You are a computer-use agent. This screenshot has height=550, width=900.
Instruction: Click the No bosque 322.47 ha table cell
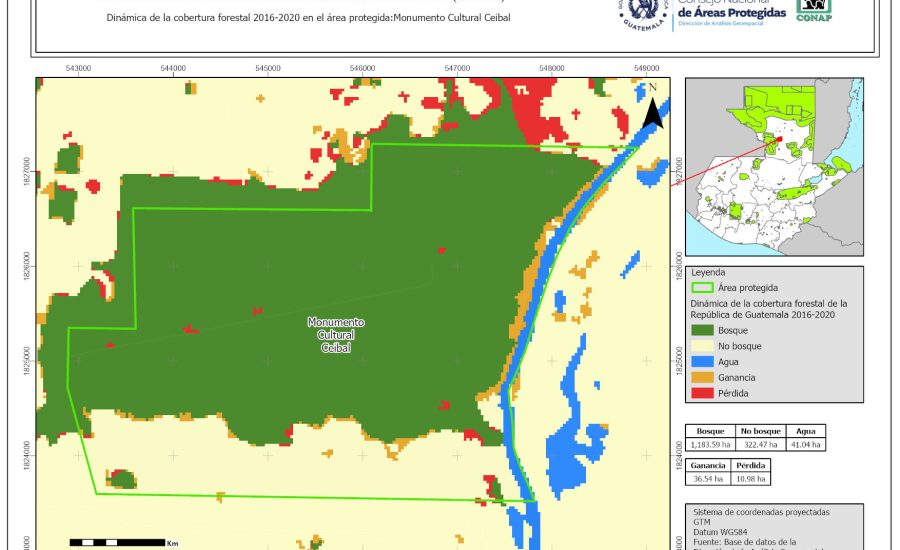[760, 444]
